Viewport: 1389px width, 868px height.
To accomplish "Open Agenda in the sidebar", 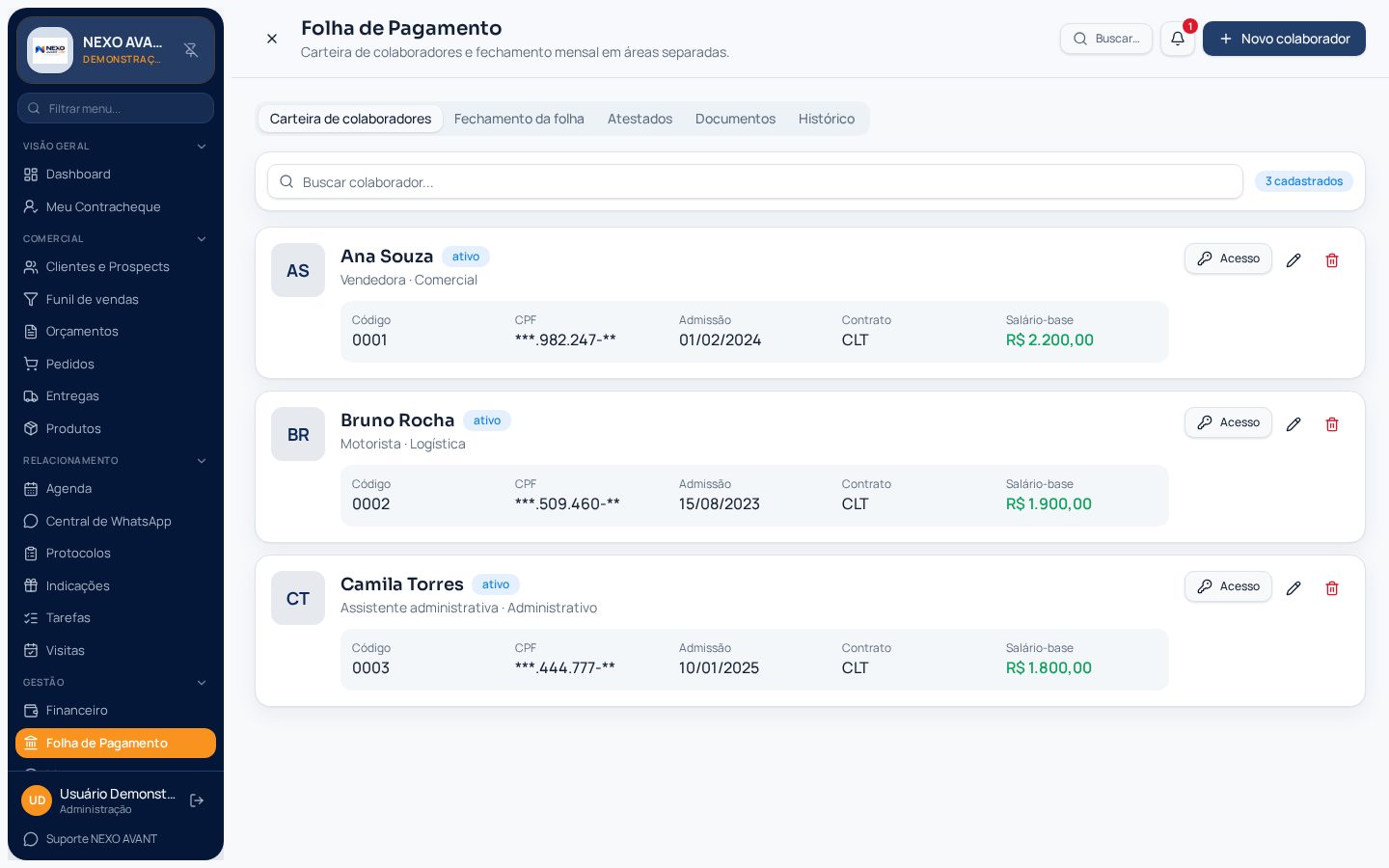I will point(116,489).
